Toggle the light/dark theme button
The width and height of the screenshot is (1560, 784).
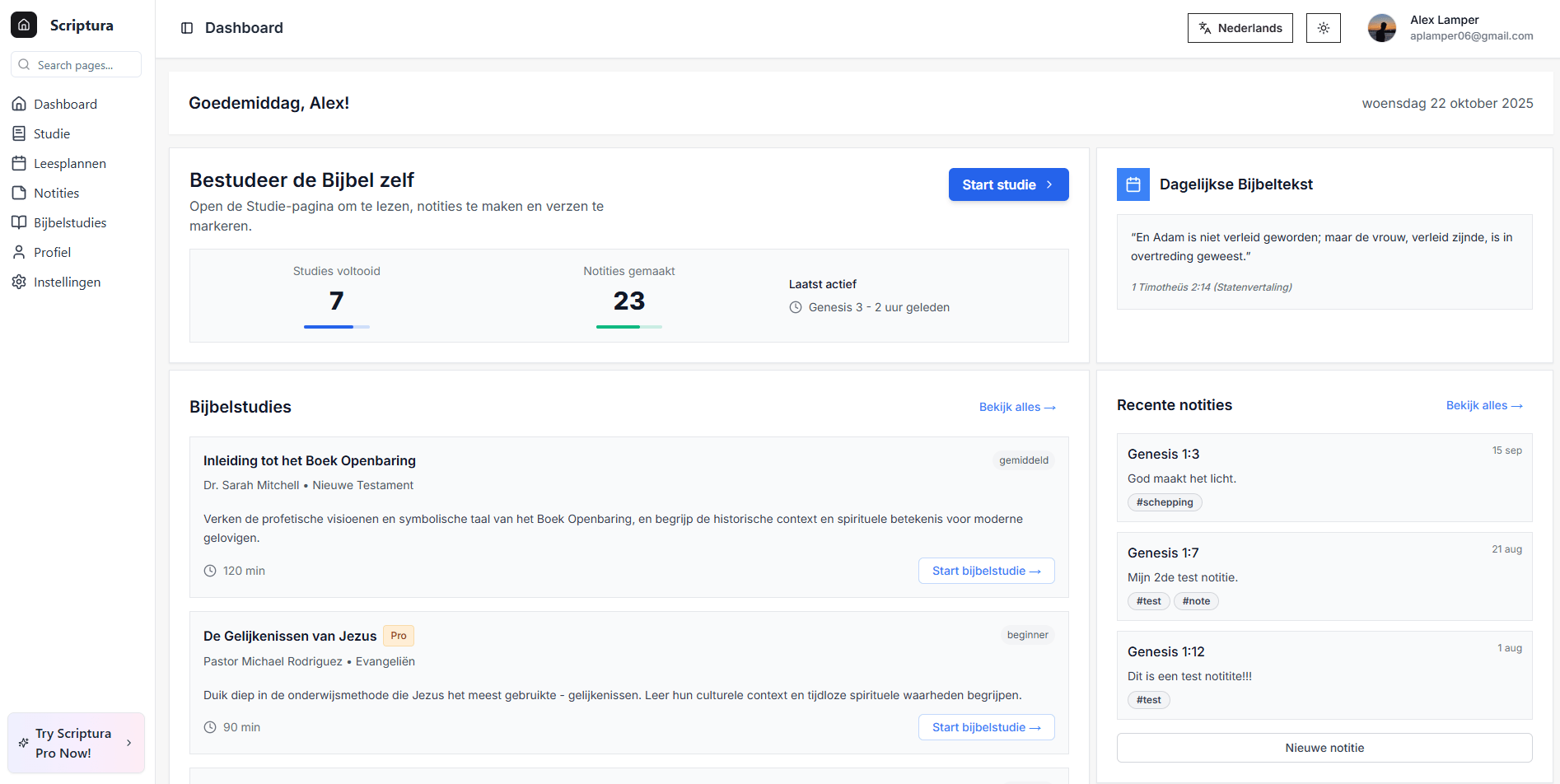[x=1323, y=28]
